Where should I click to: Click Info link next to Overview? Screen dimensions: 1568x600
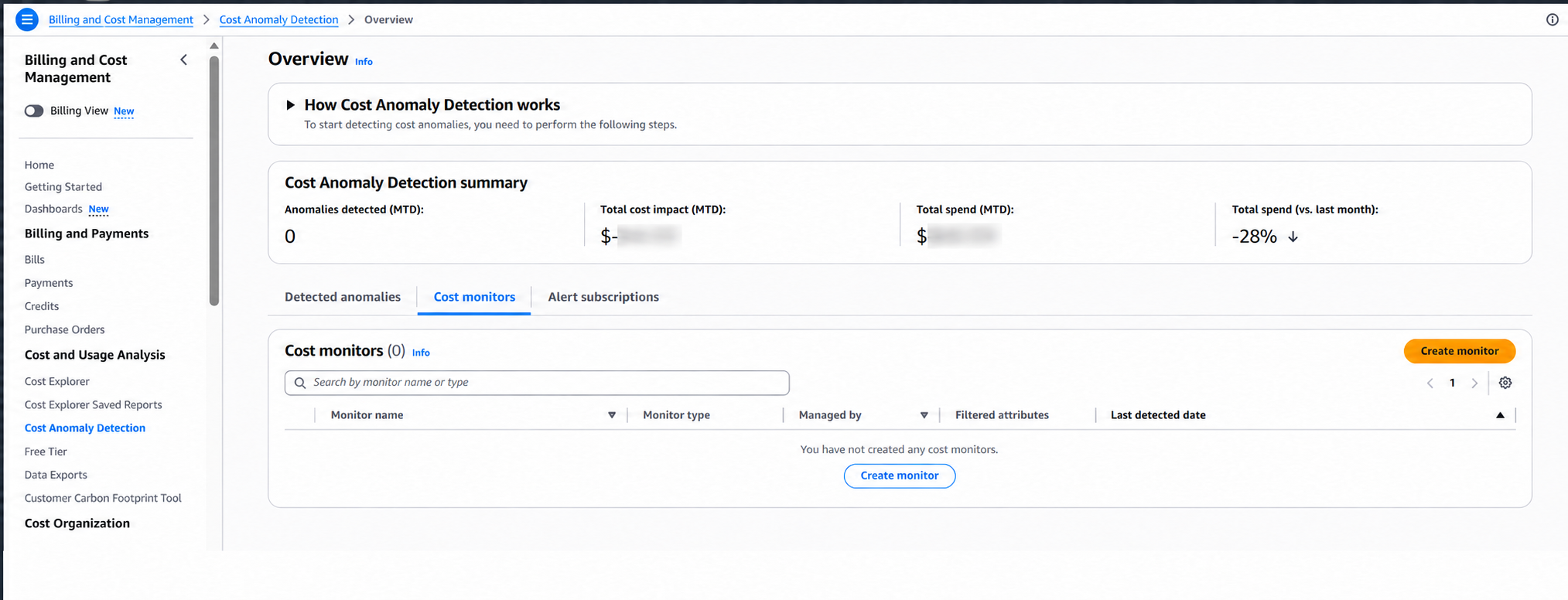(x=364, y=62)
